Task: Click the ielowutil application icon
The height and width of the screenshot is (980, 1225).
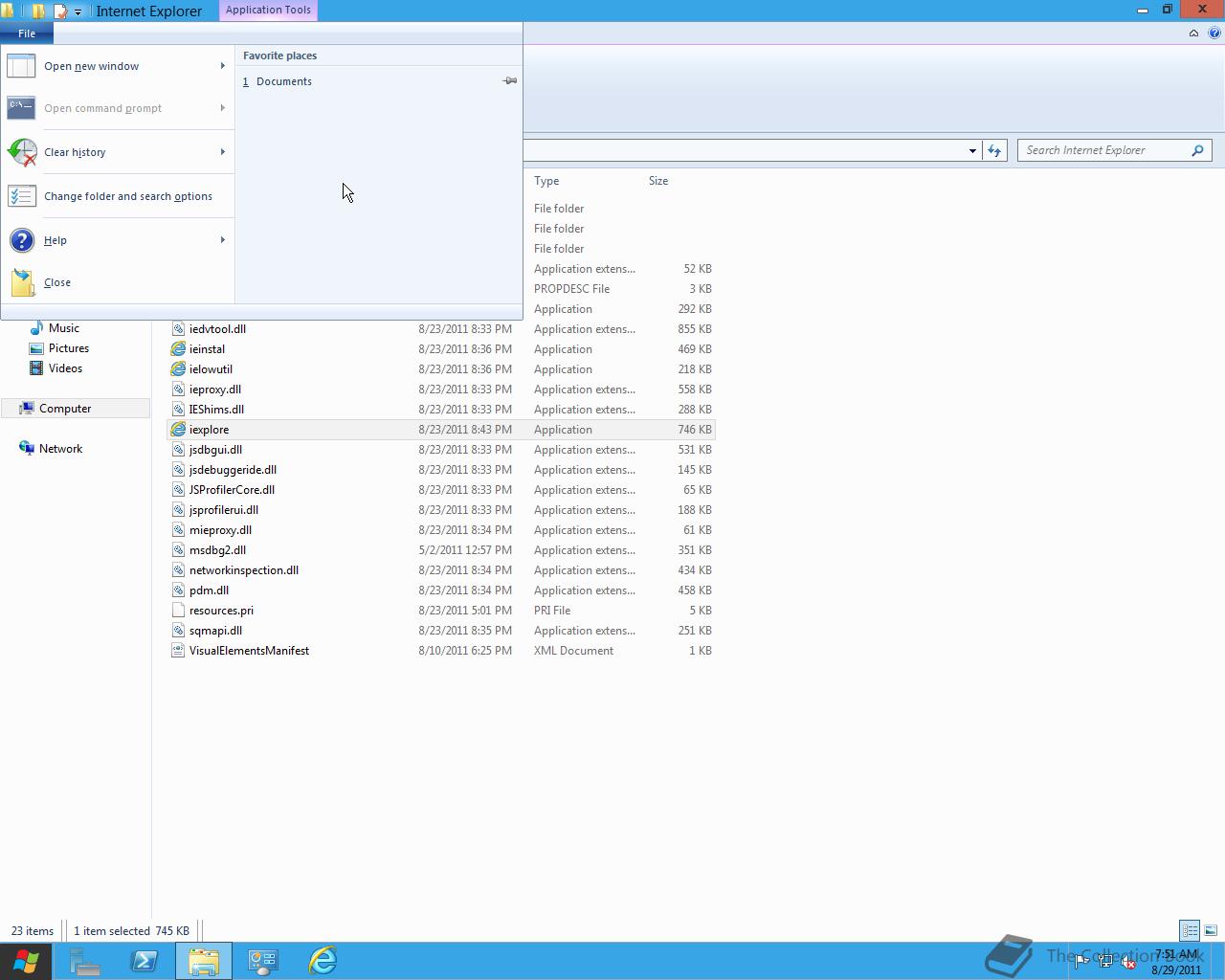Action: point(178,369)
